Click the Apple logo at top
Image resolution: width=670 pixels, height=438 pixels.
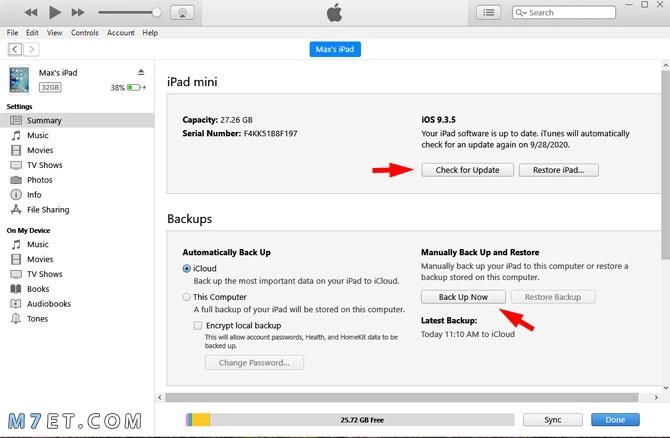point(335,12)
